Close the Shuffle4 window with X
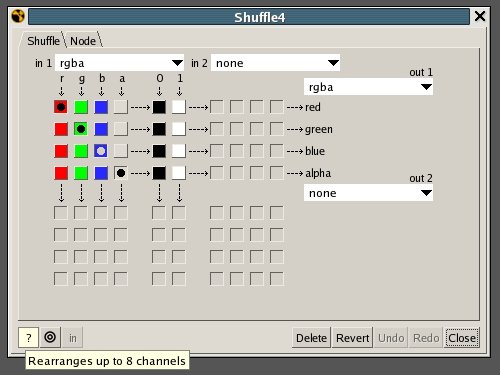Viewport: 500px width, 375px height. pyautogui.click(x=480, y=16)
